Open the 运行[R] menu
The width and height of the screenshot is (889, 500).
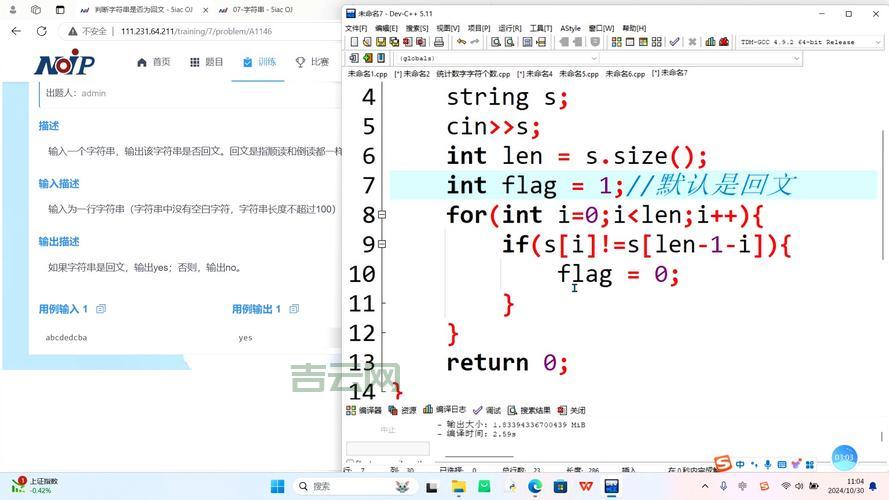coord(509,28)
